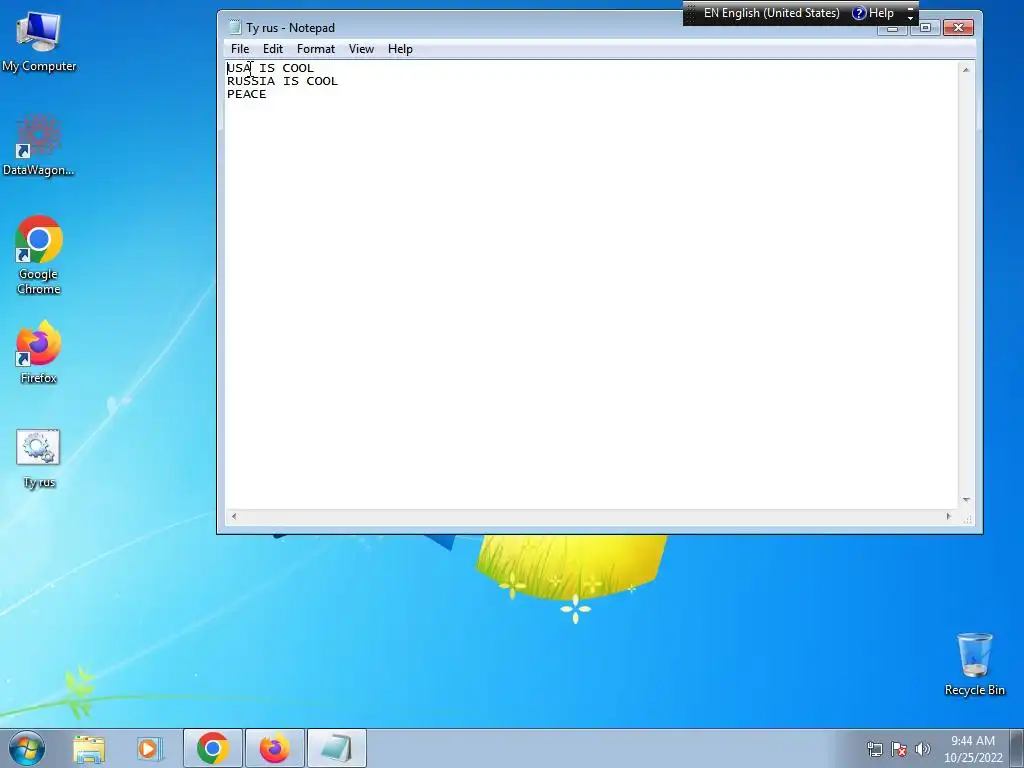Image resolution: width=1024 pixels, height=768 pixels.
Task: Close the Notepad window
Action: (958, 27)
